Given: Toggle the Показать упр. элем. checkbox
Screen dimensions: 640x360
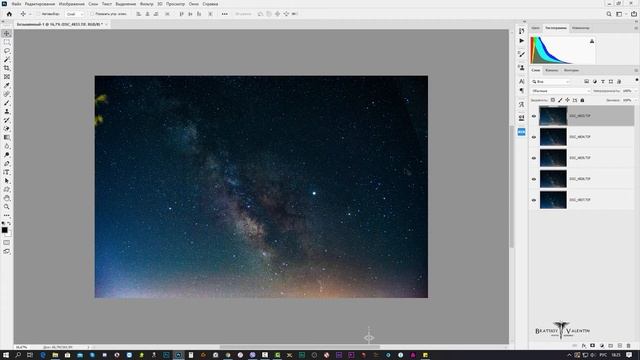Looking at the screenshot, I should tap(91, 14).
